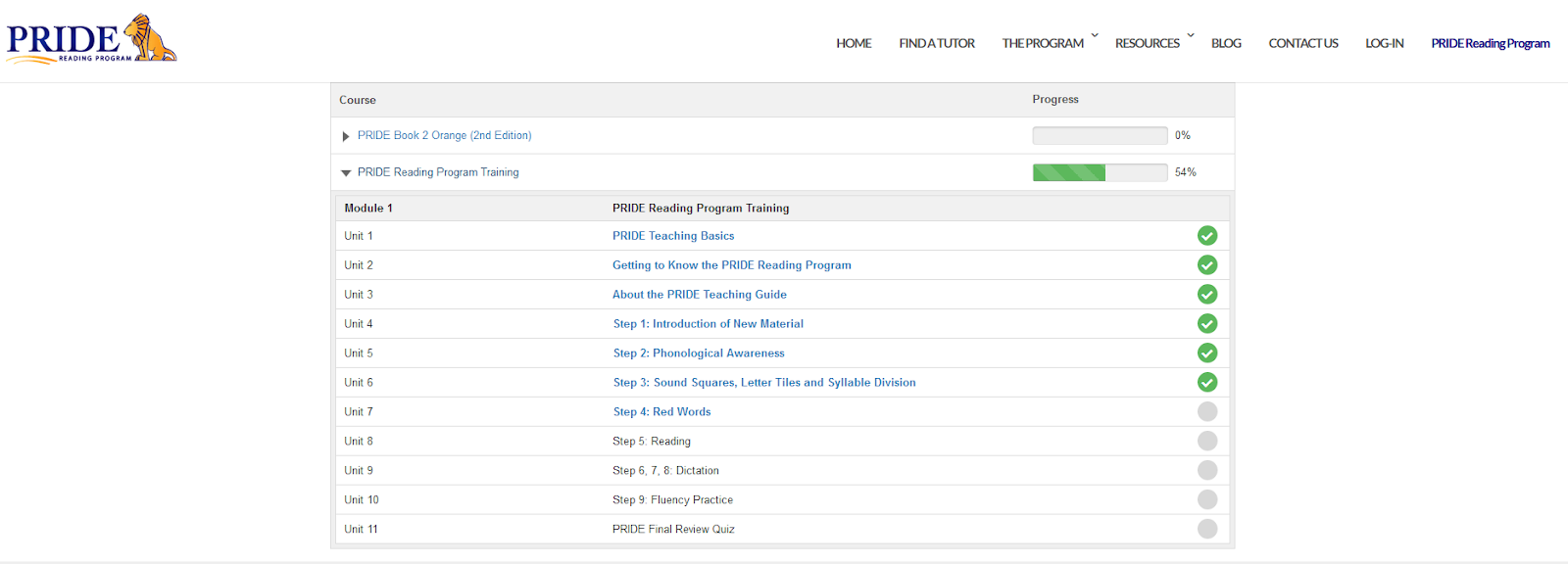Open Step 4: Red Words lesson
Image resolution: width=1568 pixels, height=564 pixels.
tap(662, 412)
